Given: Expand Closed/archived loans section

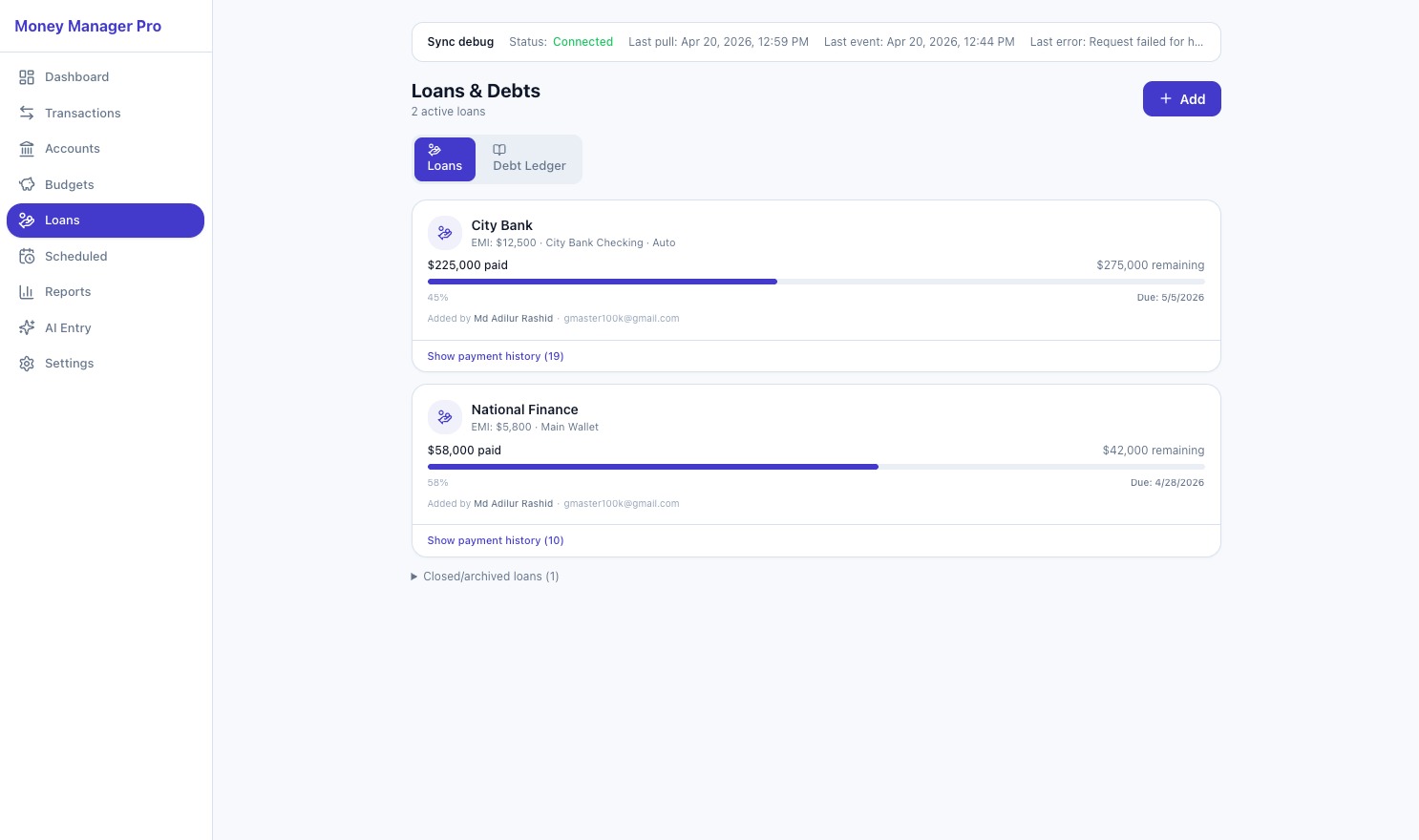Looking at the screenshot, I should [485, 577].
